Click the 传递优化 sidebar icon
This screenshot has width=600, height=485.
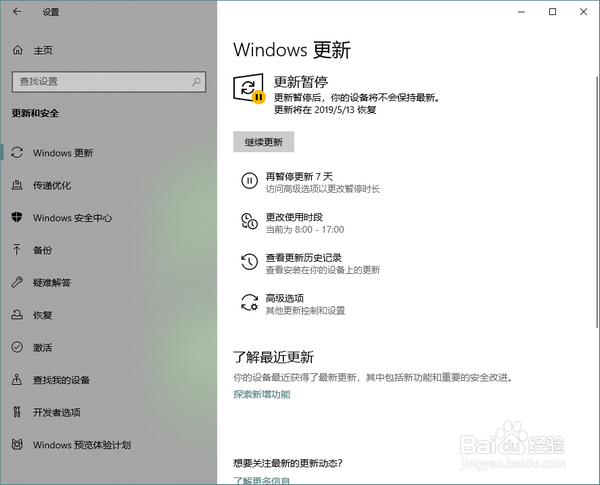[17, 185]
